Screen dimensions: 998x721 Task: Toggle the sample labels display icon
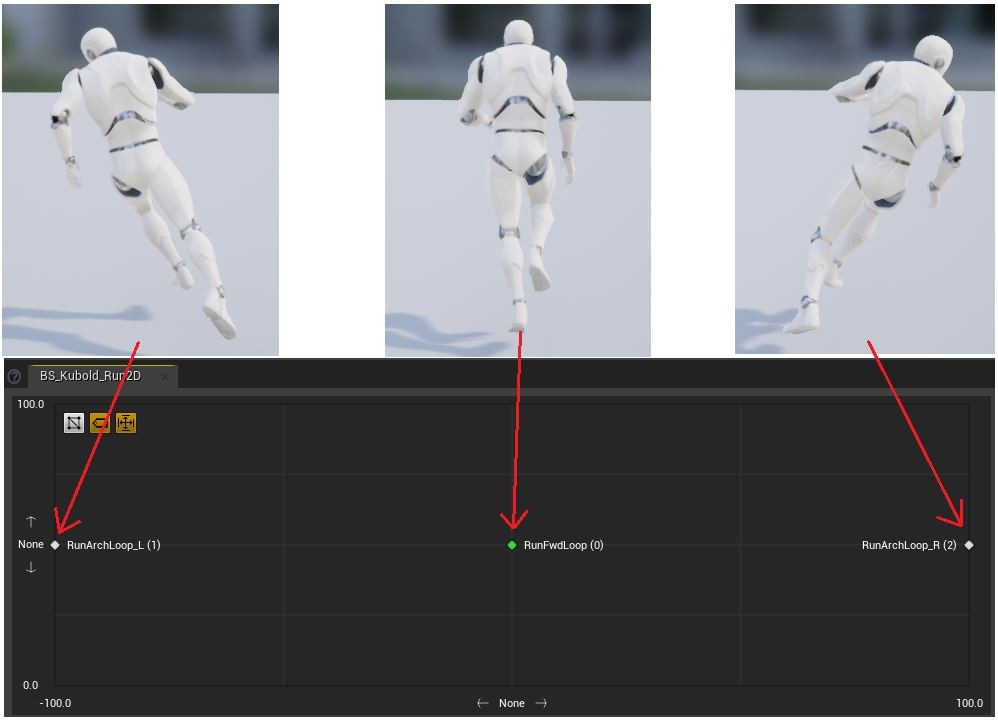coord(98,423)
